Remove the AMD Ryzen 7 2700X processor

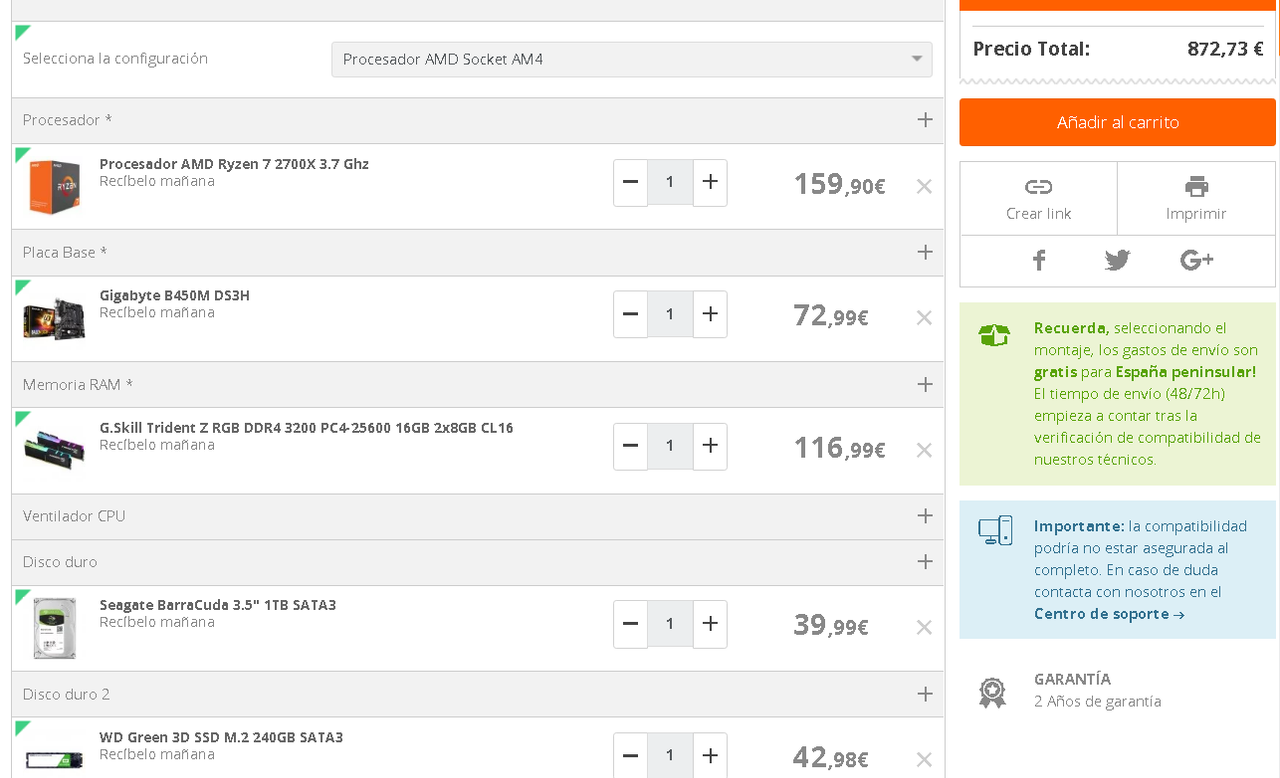click(x=924, y=186)
